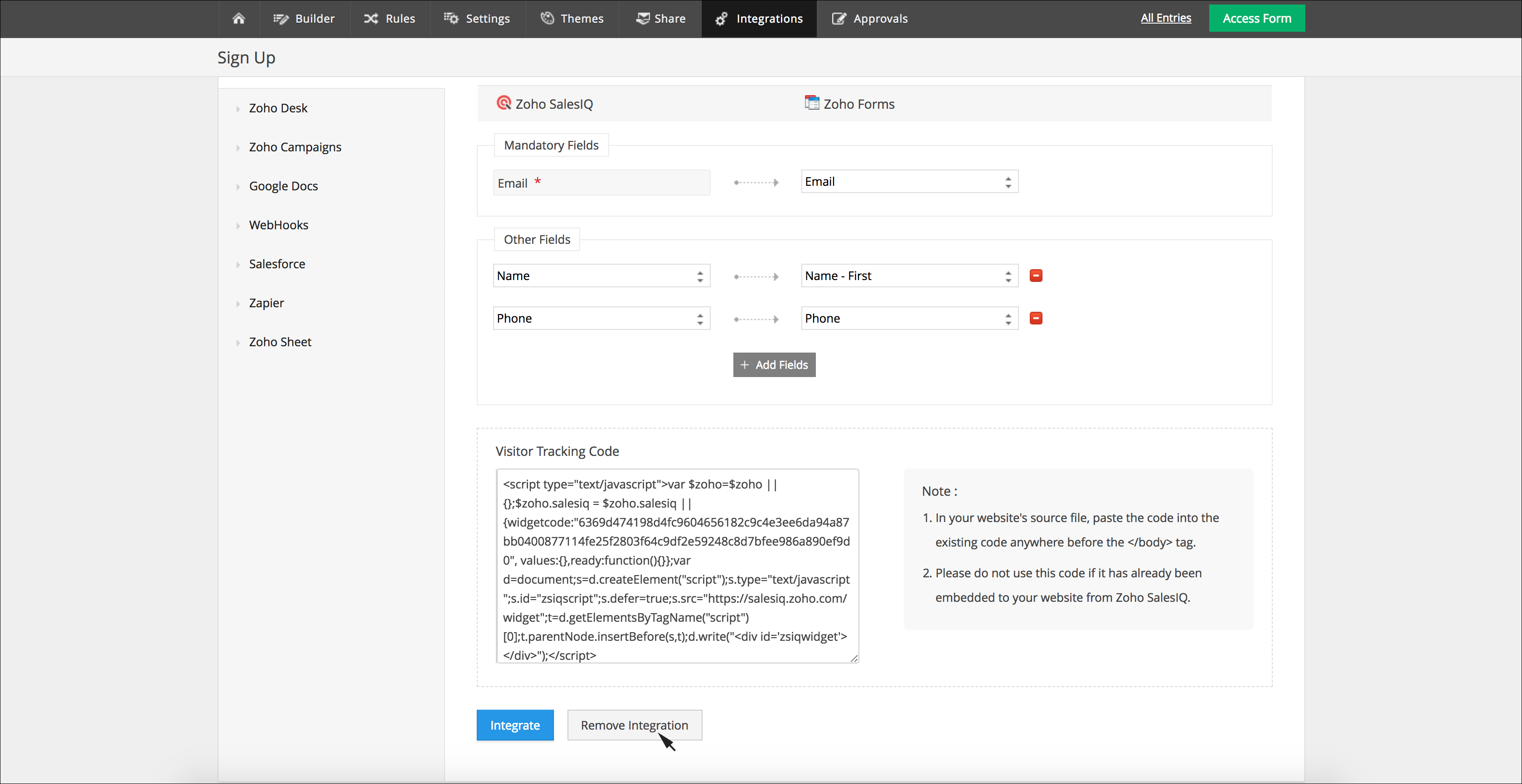Click the mandatory Email SalesIQ field
The height and width of the screenshot is (784, 1522).
tap(601, 183)
